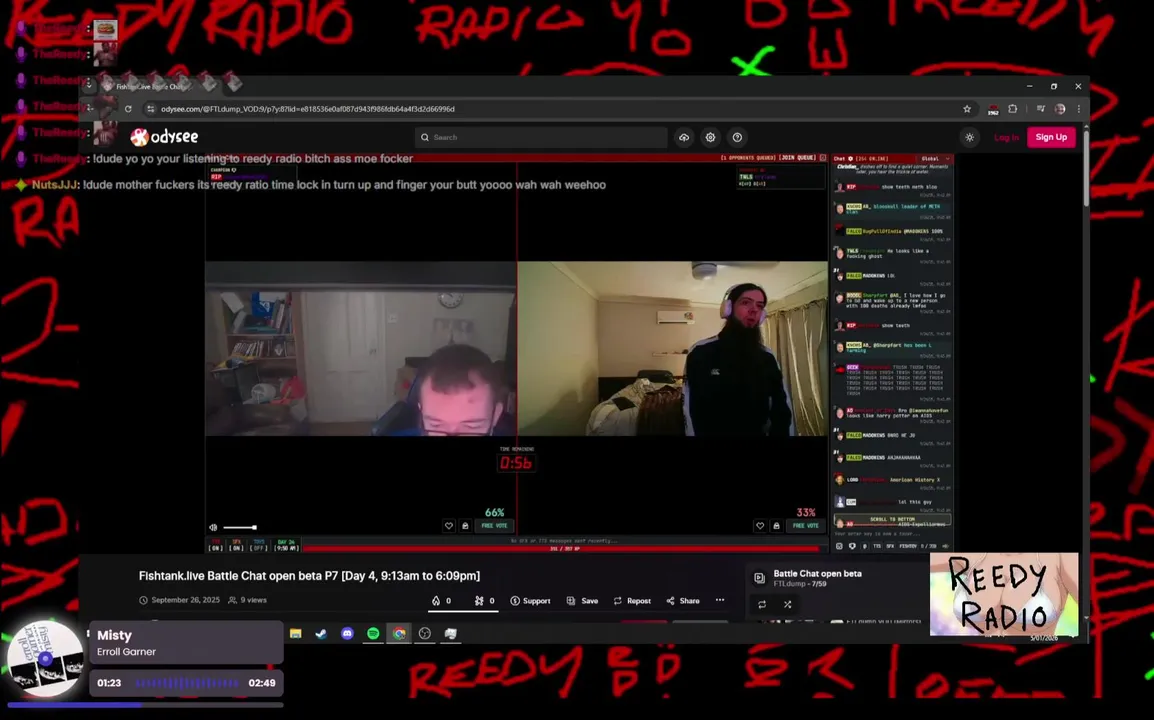Viewport: 1154px width, 720px height.
Task: Click the Share button
Action: (683, 601)
